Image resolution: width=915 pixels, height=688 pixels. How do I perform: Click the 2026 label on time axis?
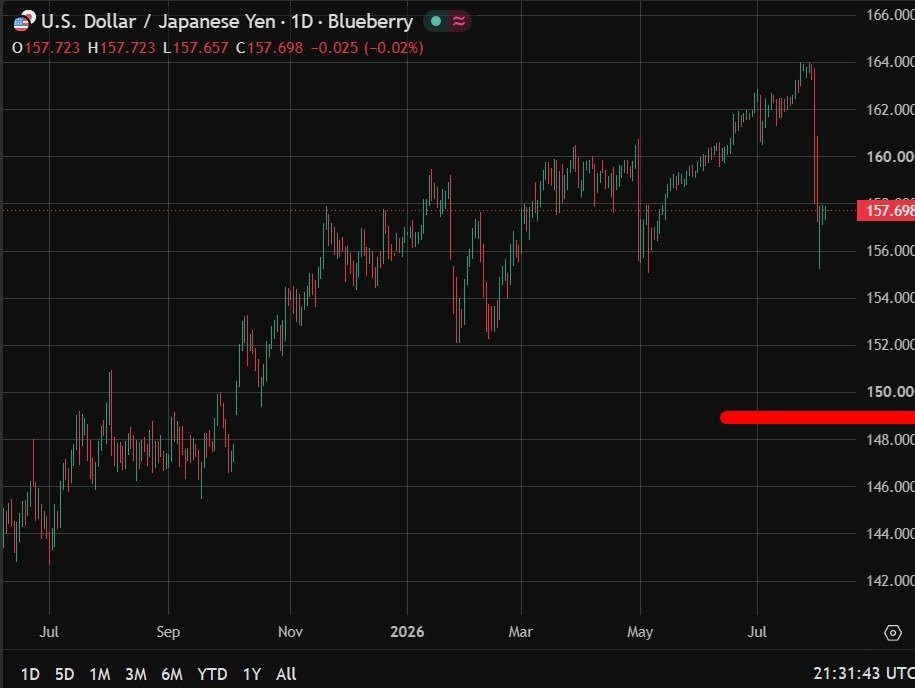pyautogui.click(x=407, y=632)
